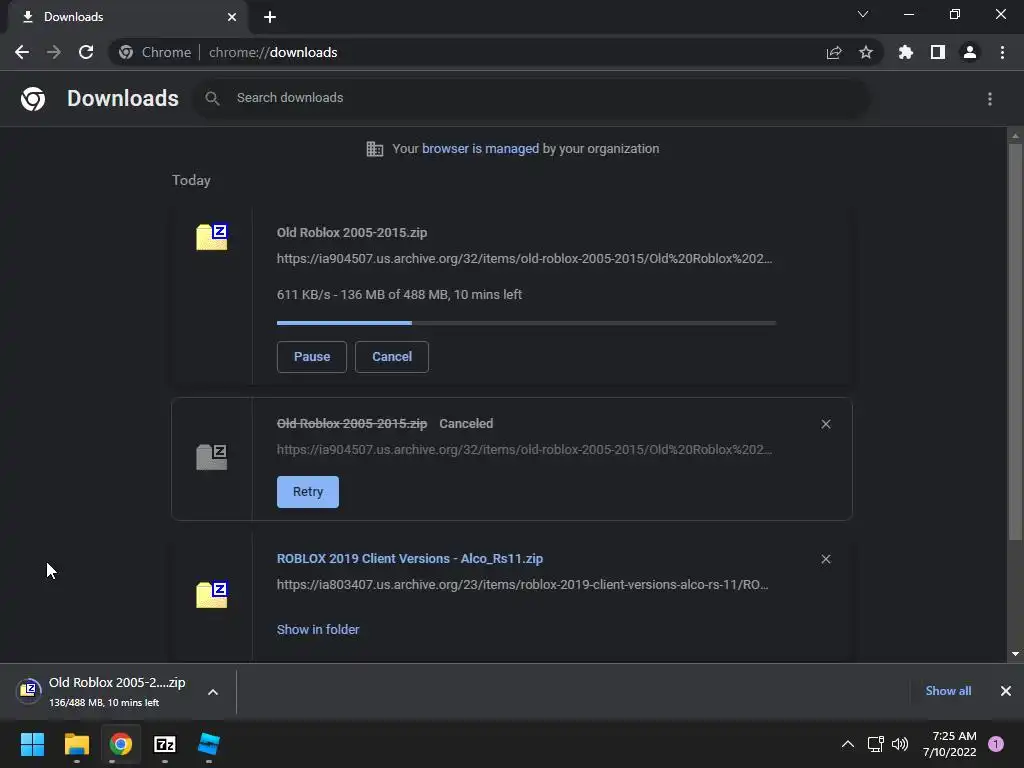Click Show all downloads link
Viewport: 1024px width, 768px height.
pyautogui.click(x=948, y=691)
